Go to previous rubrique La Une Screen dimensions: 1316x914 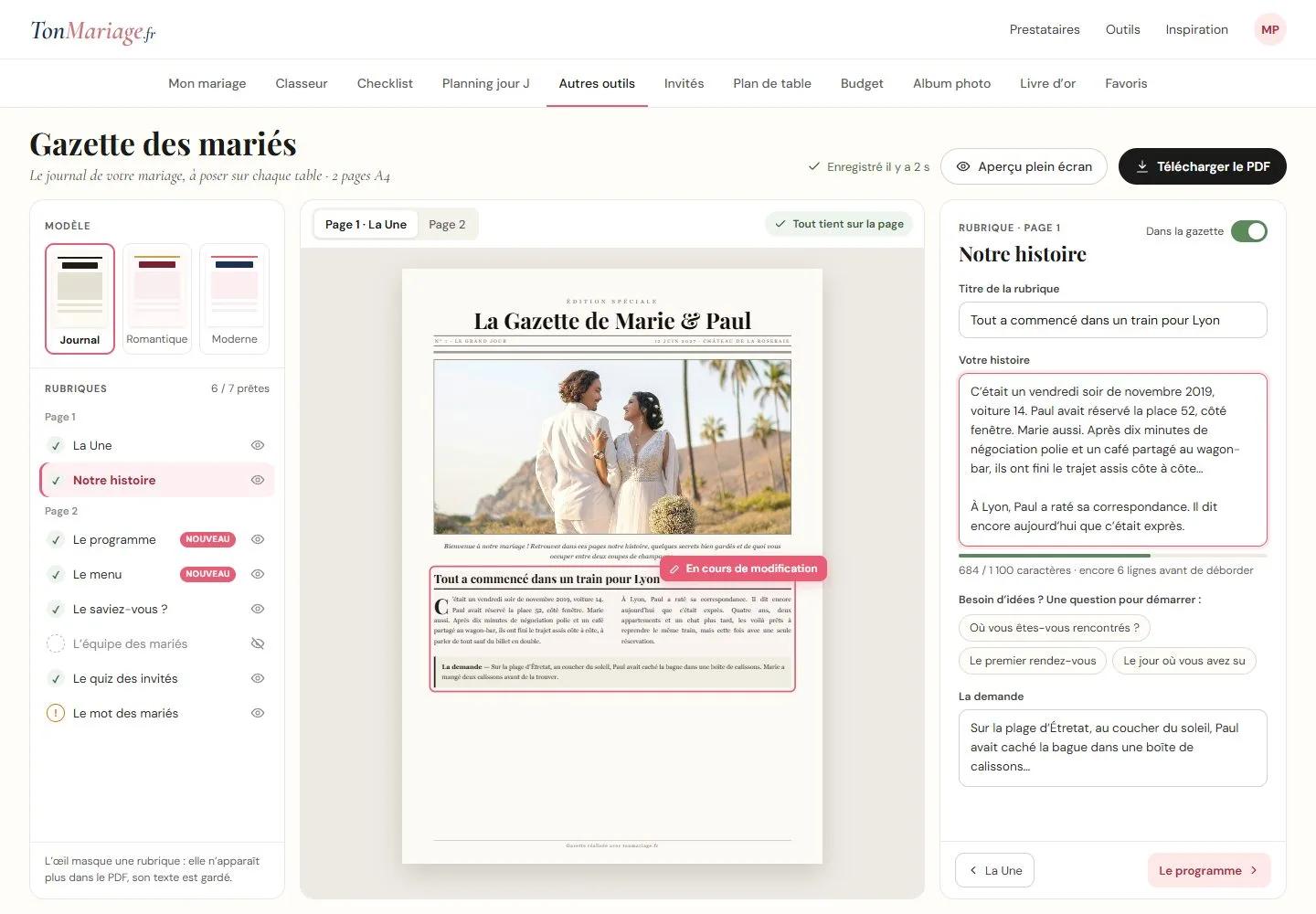click(994, 870)
